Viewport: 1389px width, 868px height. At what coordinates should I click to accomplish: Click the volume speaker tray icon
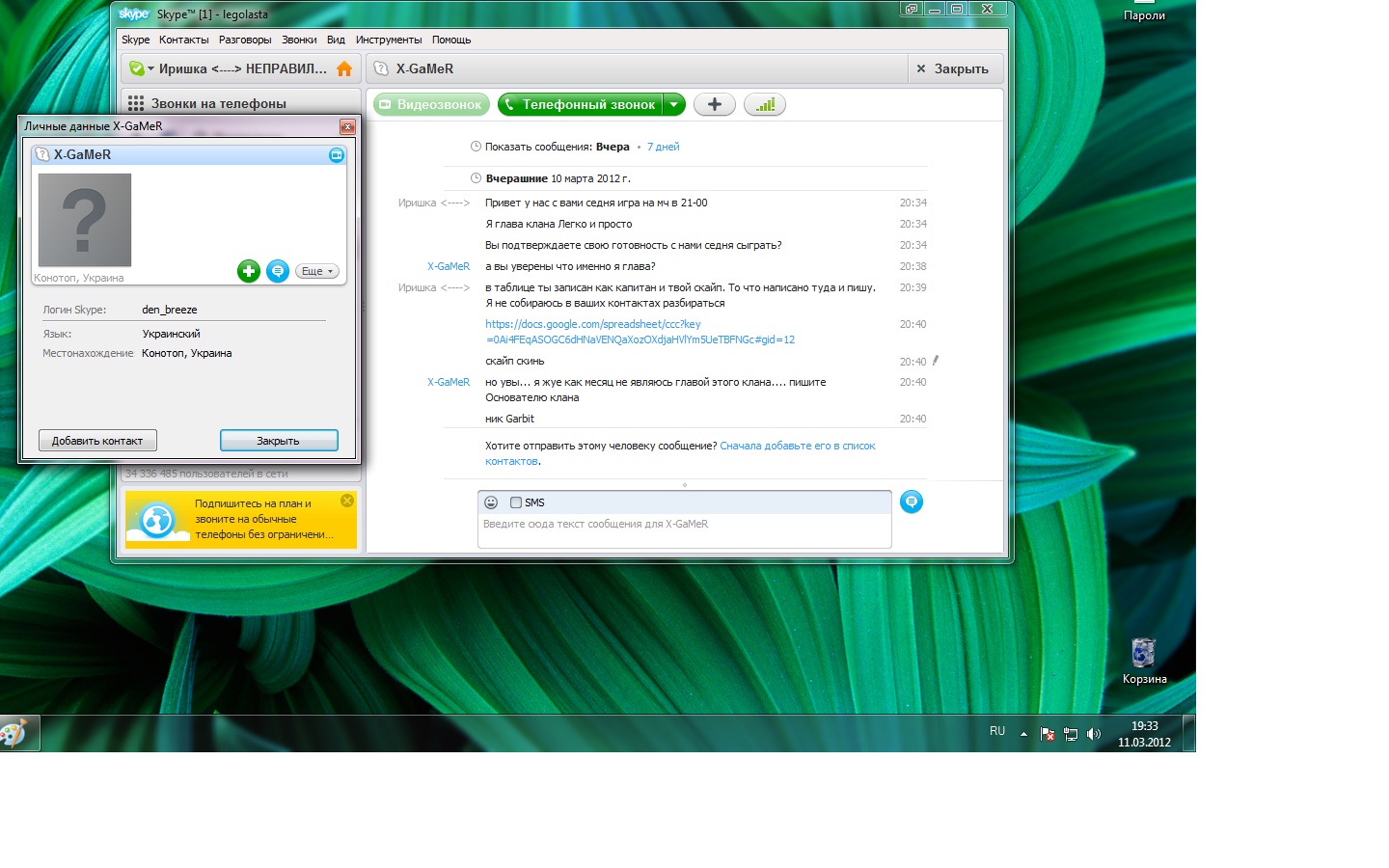coord(1093,734)
